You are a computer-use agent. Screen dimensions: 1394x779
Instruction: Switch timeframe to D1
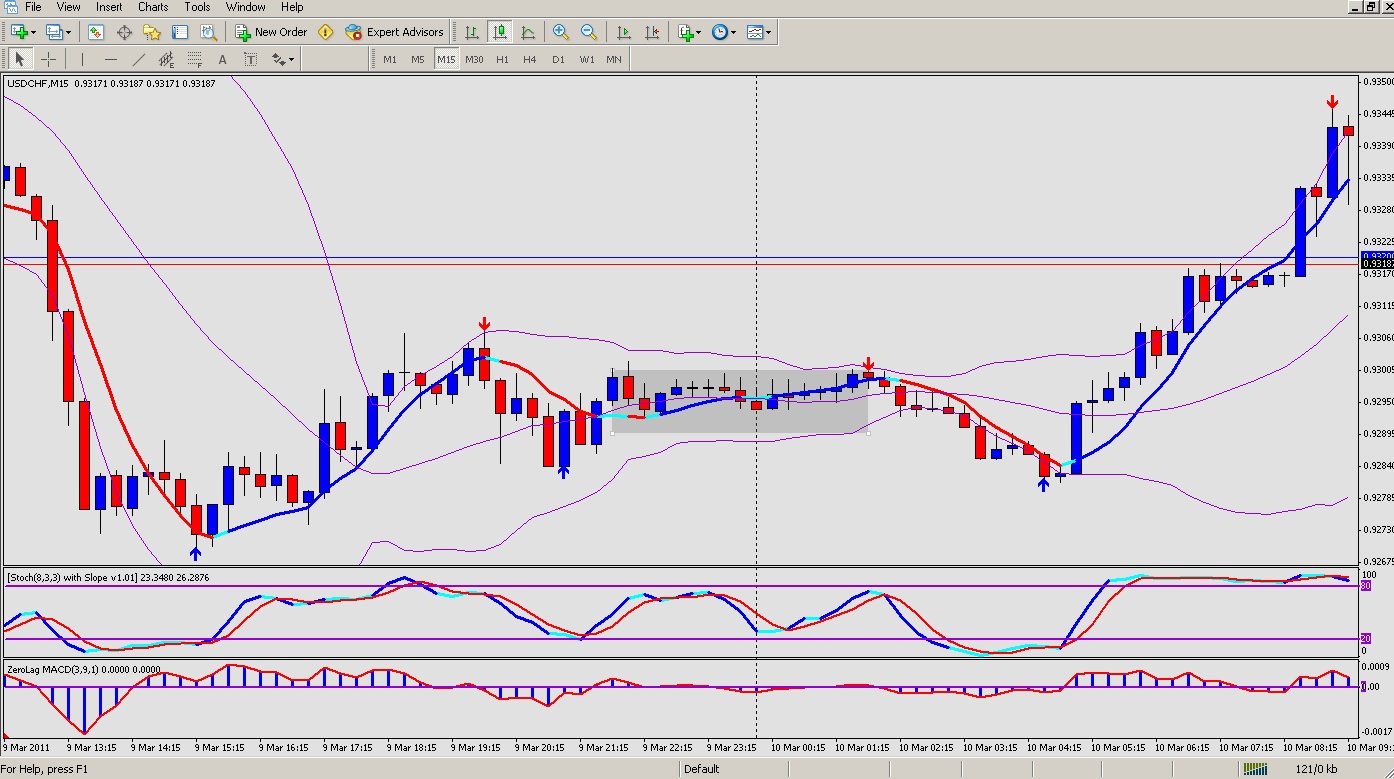click(x=558, y=59)
